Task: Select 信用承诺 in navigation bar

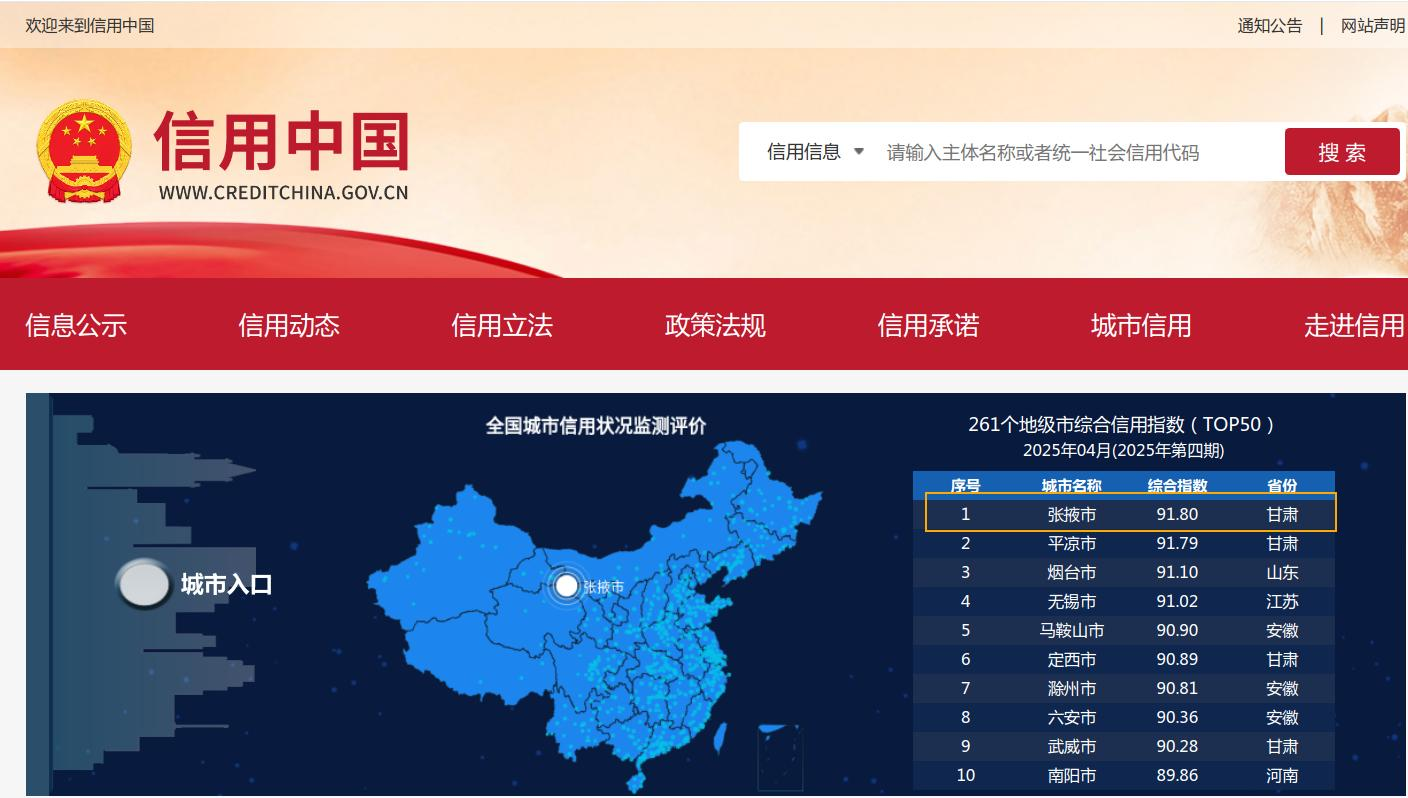Action: pos(928,325)
